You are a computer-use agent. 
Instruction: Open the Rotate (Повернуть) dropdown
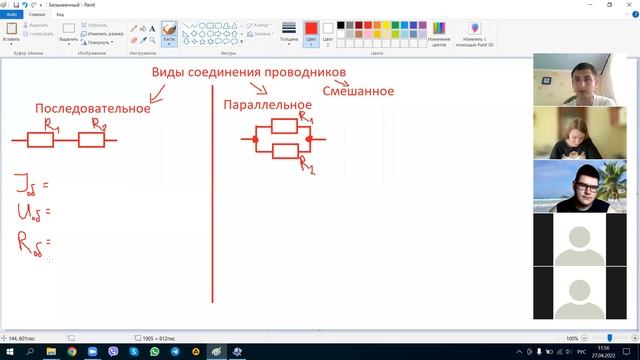97,42
